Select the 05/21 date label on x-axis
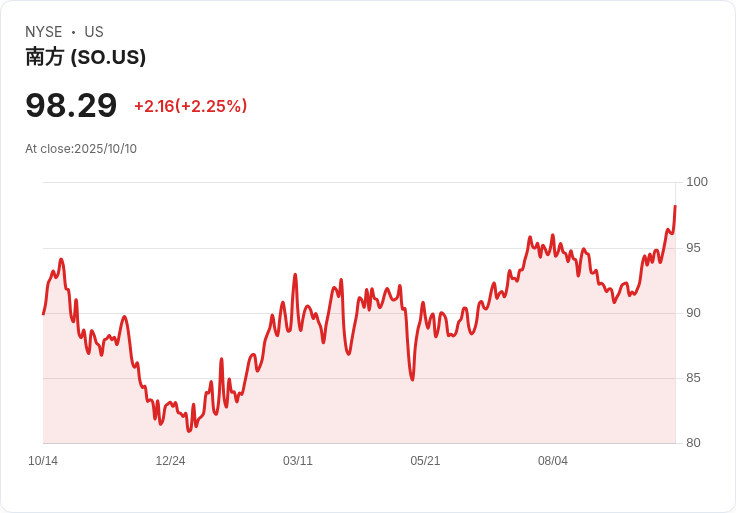 tap(425, 461)
